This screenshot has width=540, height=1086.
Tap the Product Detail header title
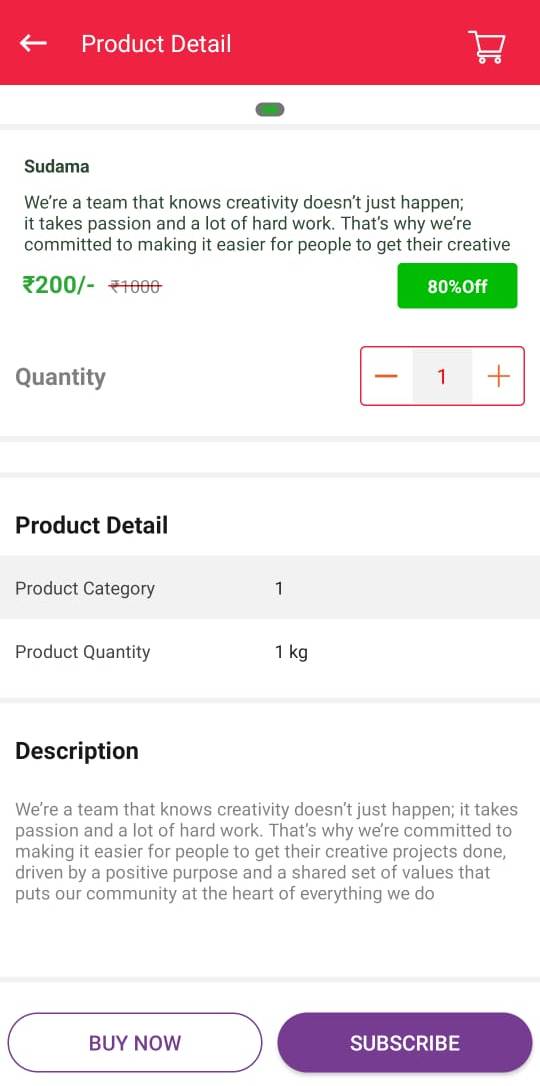coord(156,44)
